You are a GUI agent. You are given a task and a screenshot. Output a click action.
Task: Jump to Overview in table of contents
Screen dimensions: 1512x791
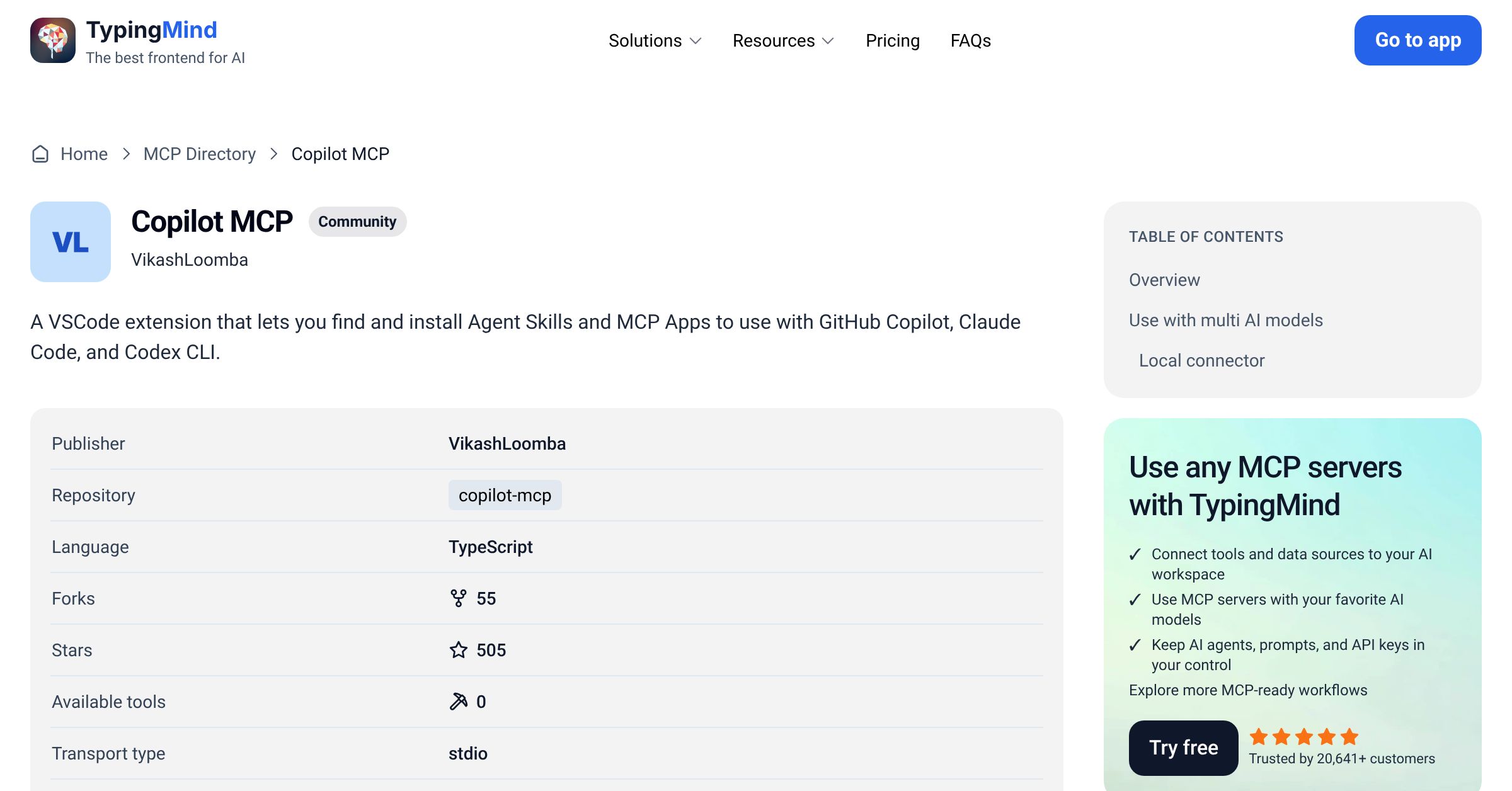tap(1164, 280)
